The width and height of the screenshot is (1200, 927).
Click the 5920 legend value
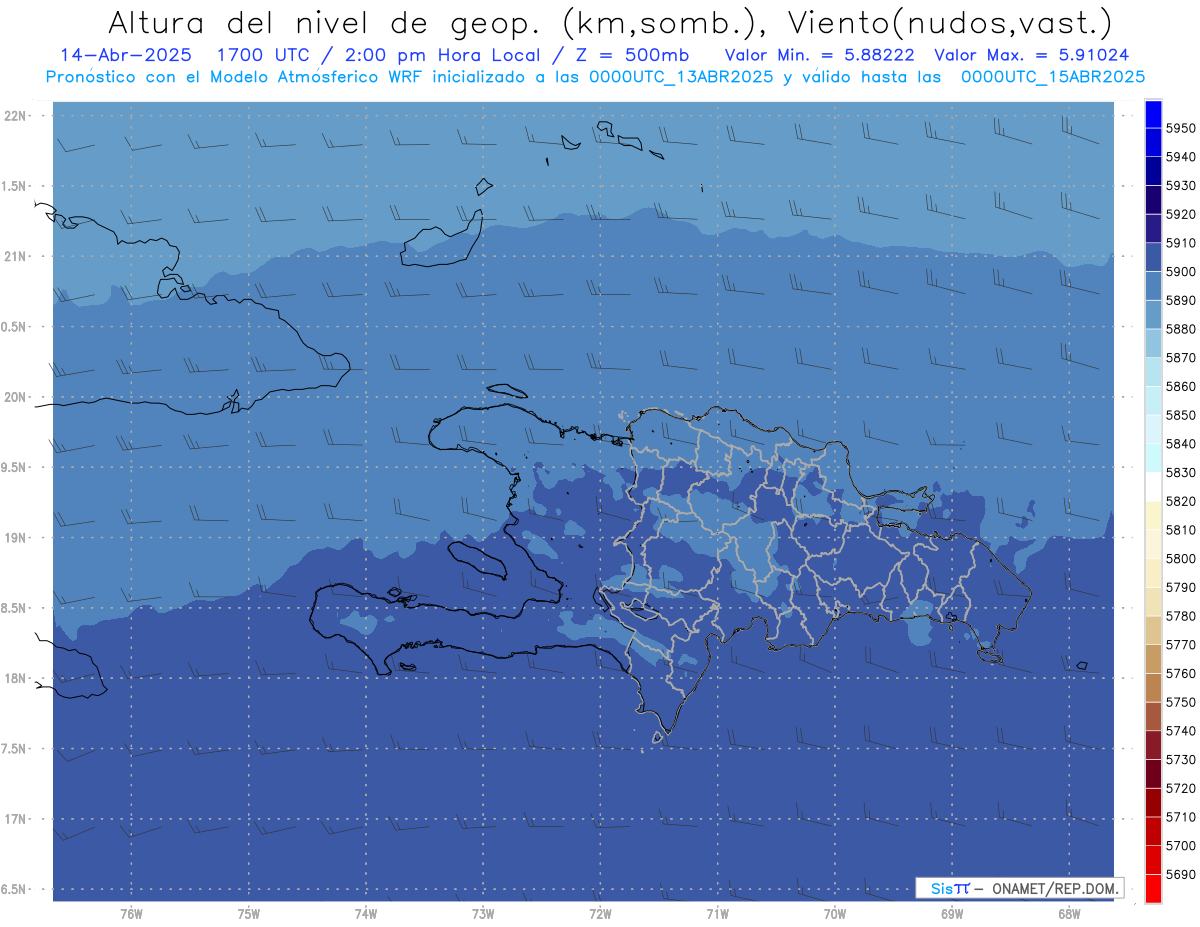pyautogui.click(x=1180, y=214)
